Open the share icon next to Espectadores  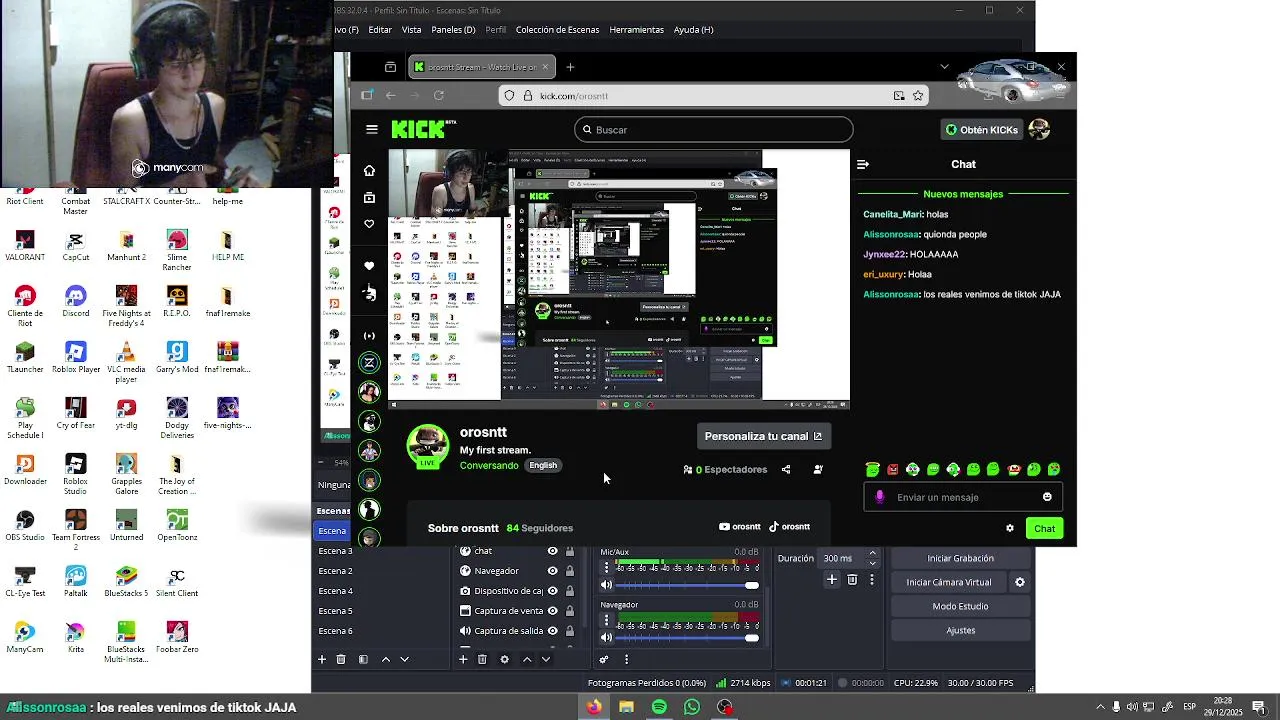786,469
